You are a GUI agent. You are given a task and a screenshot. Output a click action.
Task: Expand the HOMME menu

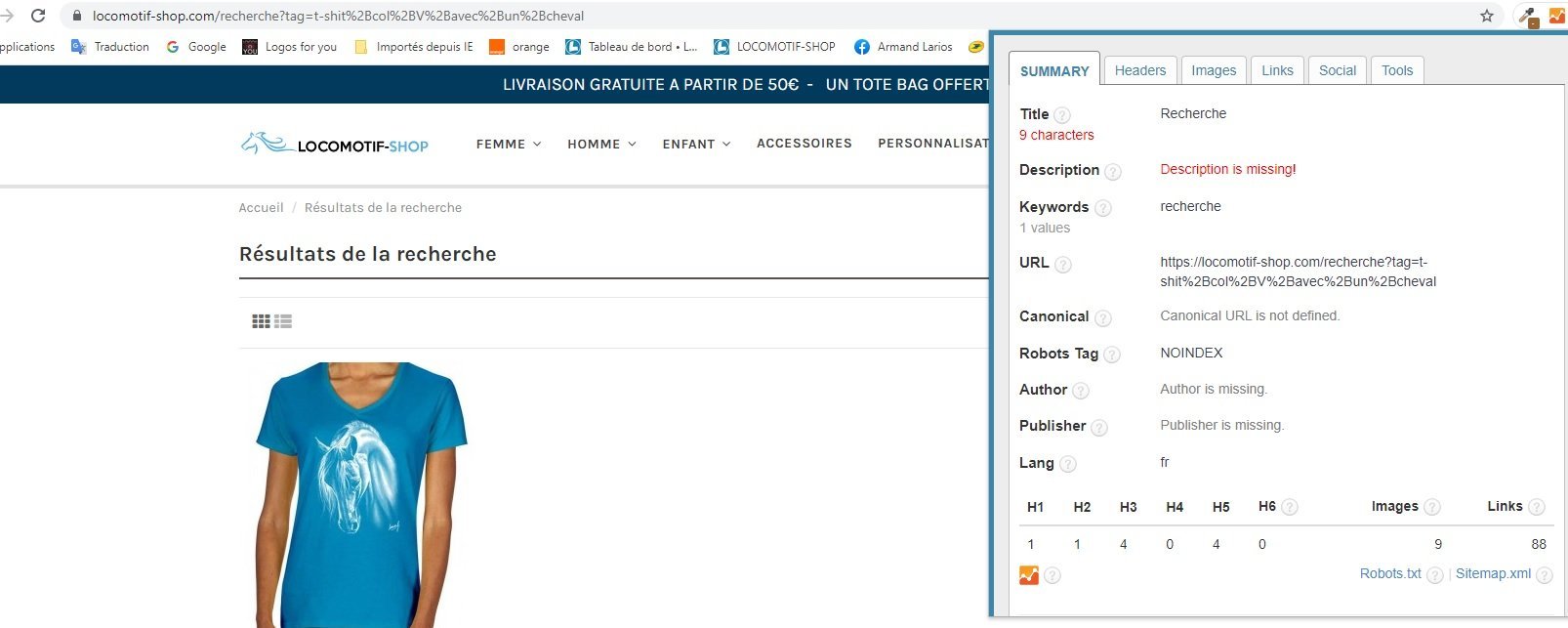pos(601,144)
